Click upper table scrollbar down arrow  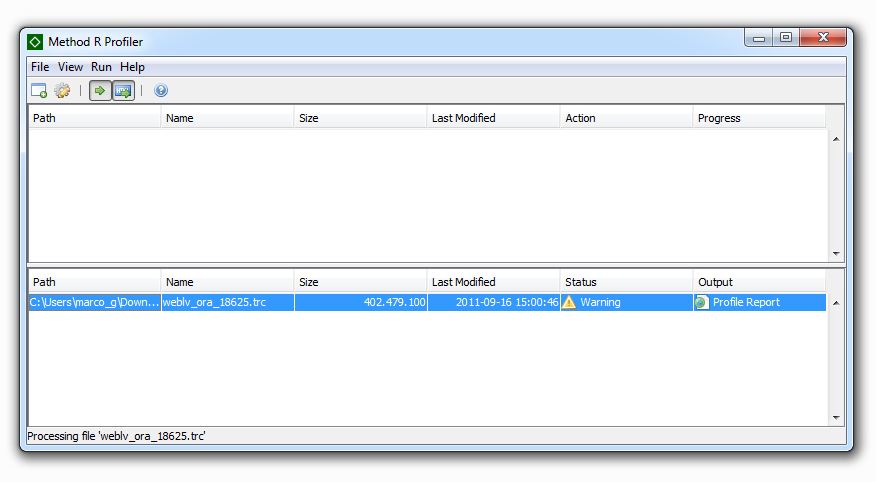point(836,254)
